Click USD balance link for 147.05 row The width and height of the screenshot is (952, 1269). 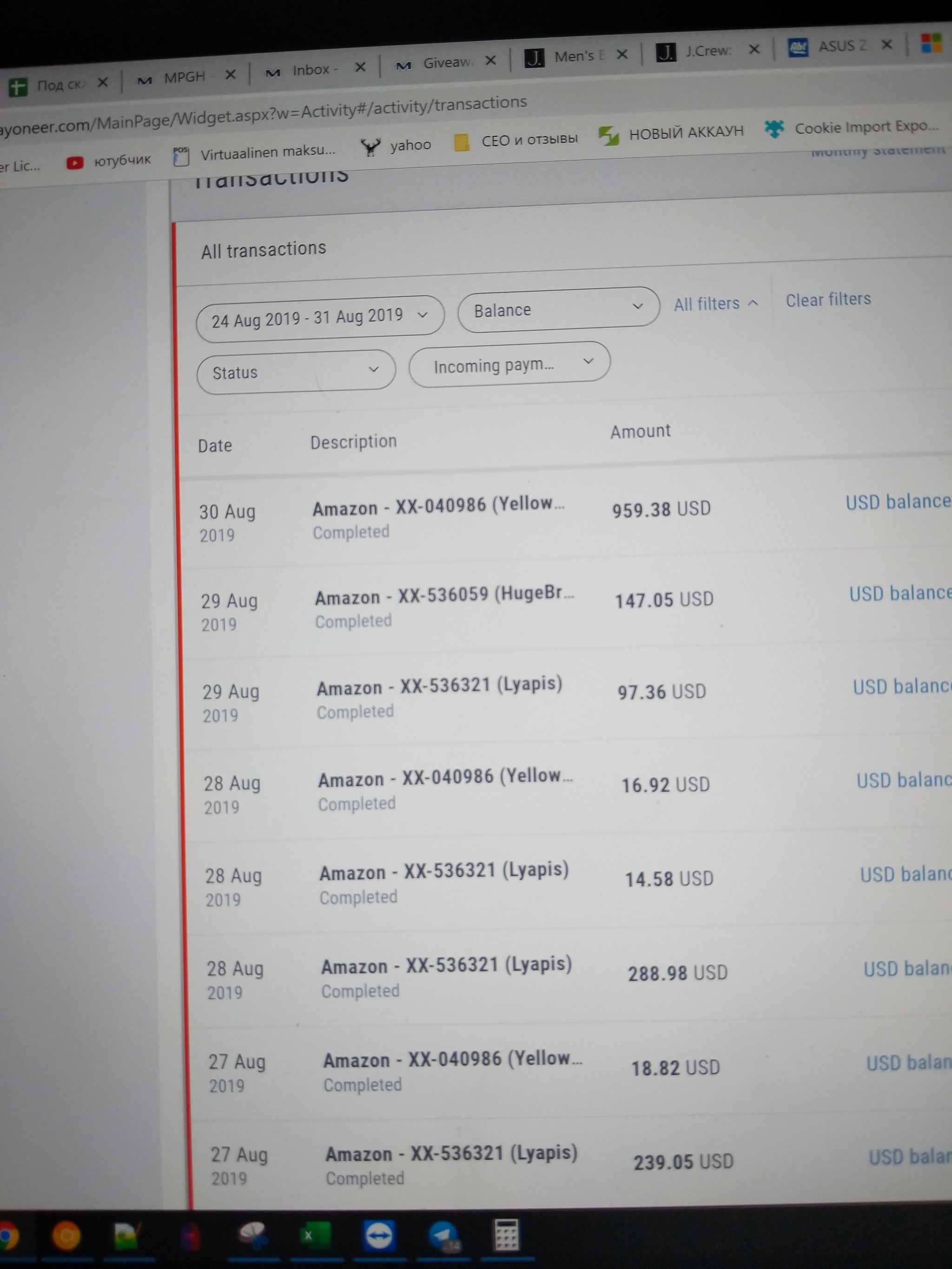pos(900,593)
